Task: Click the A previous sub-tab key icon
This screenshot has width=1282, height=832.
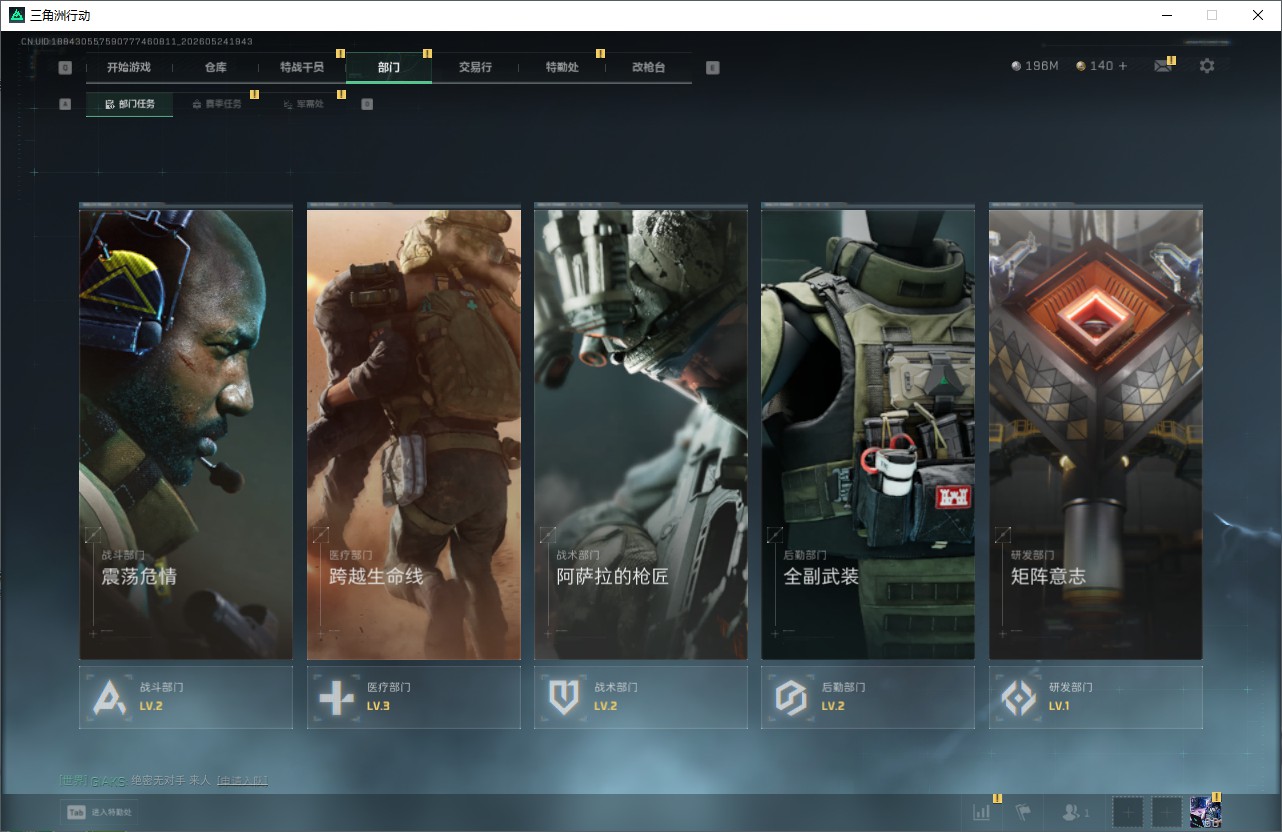Action: pyautogui.click(x=65, y=104)
